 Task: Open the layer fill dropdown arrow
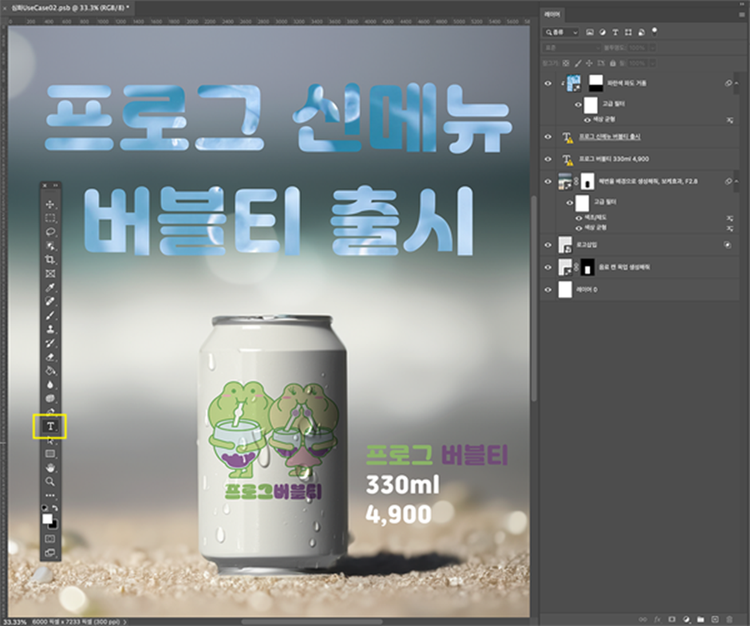click(652, 63)
